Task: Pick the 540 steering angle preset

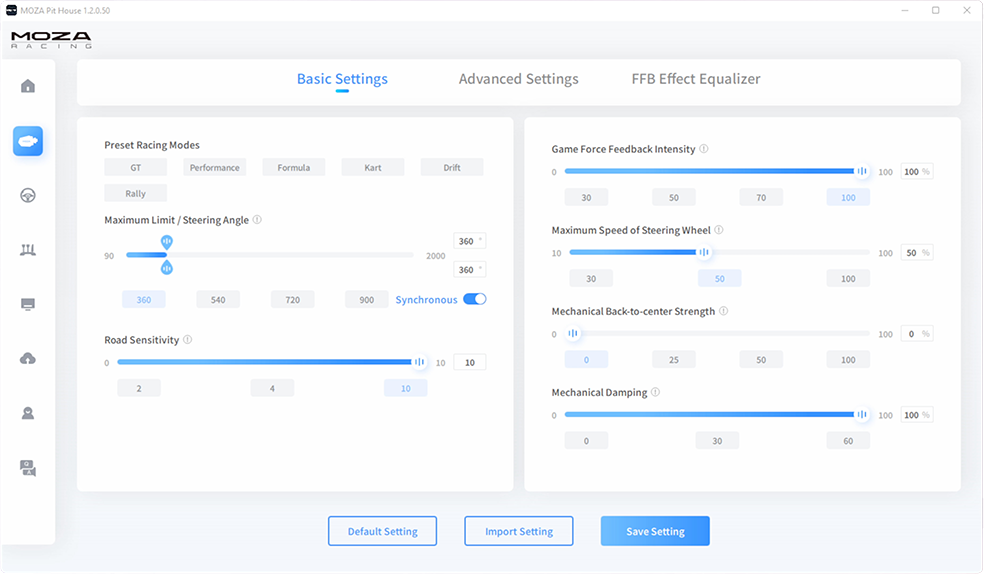Action: [218, 300]
